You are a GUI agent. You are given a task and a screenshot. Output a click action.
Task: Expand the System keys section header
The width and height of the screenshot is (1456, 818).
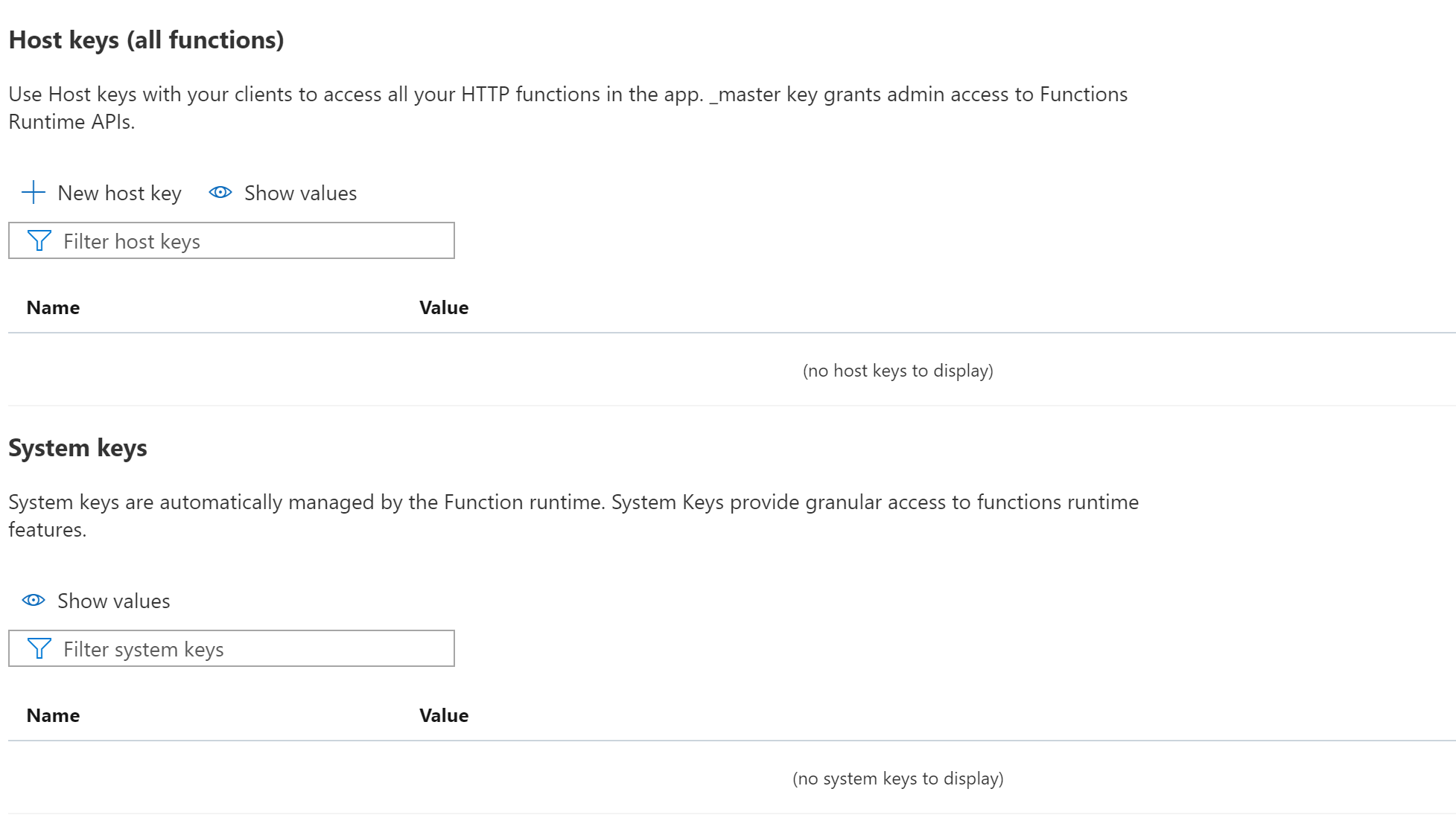(x=78, y=447)
